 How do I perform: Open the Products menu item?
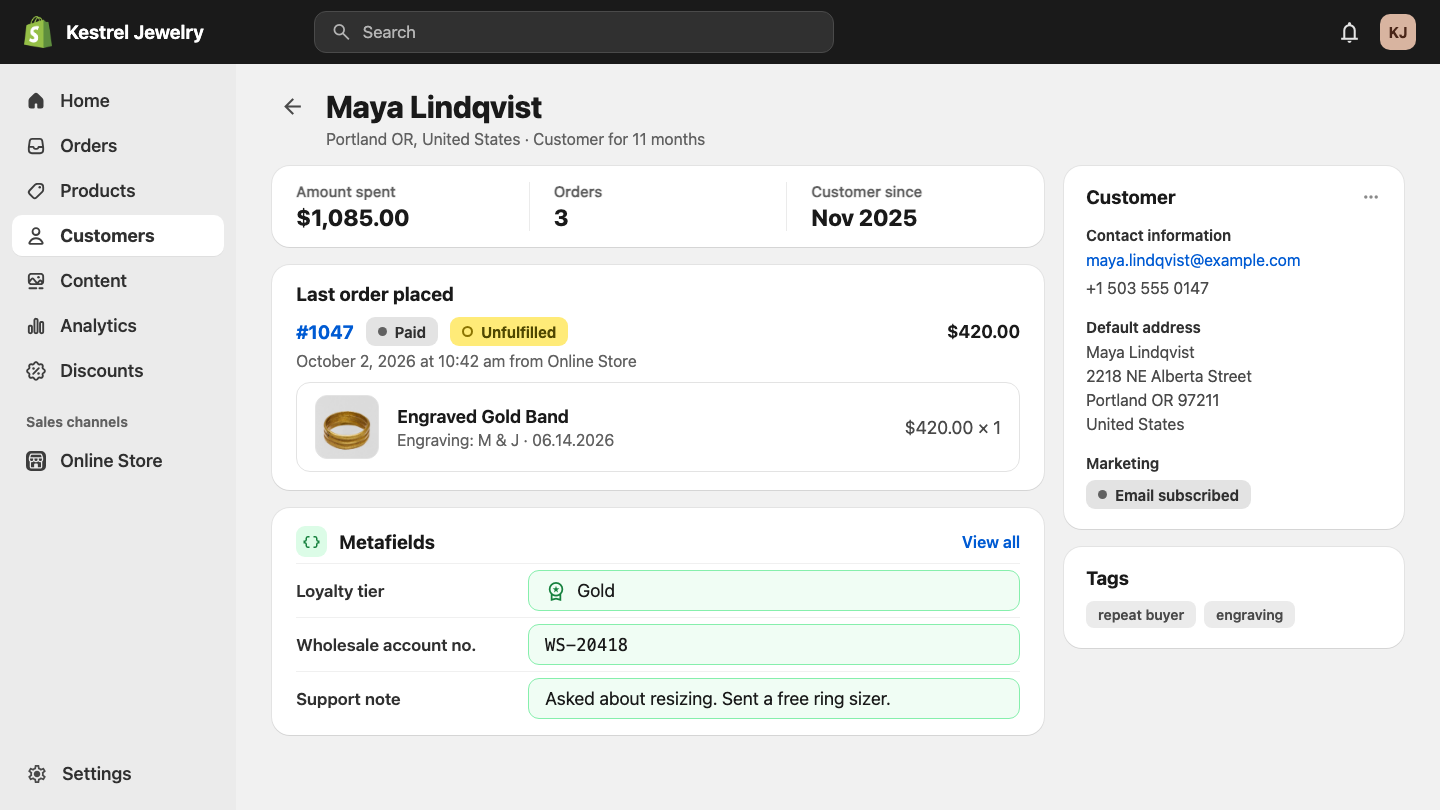coord(118,191)
